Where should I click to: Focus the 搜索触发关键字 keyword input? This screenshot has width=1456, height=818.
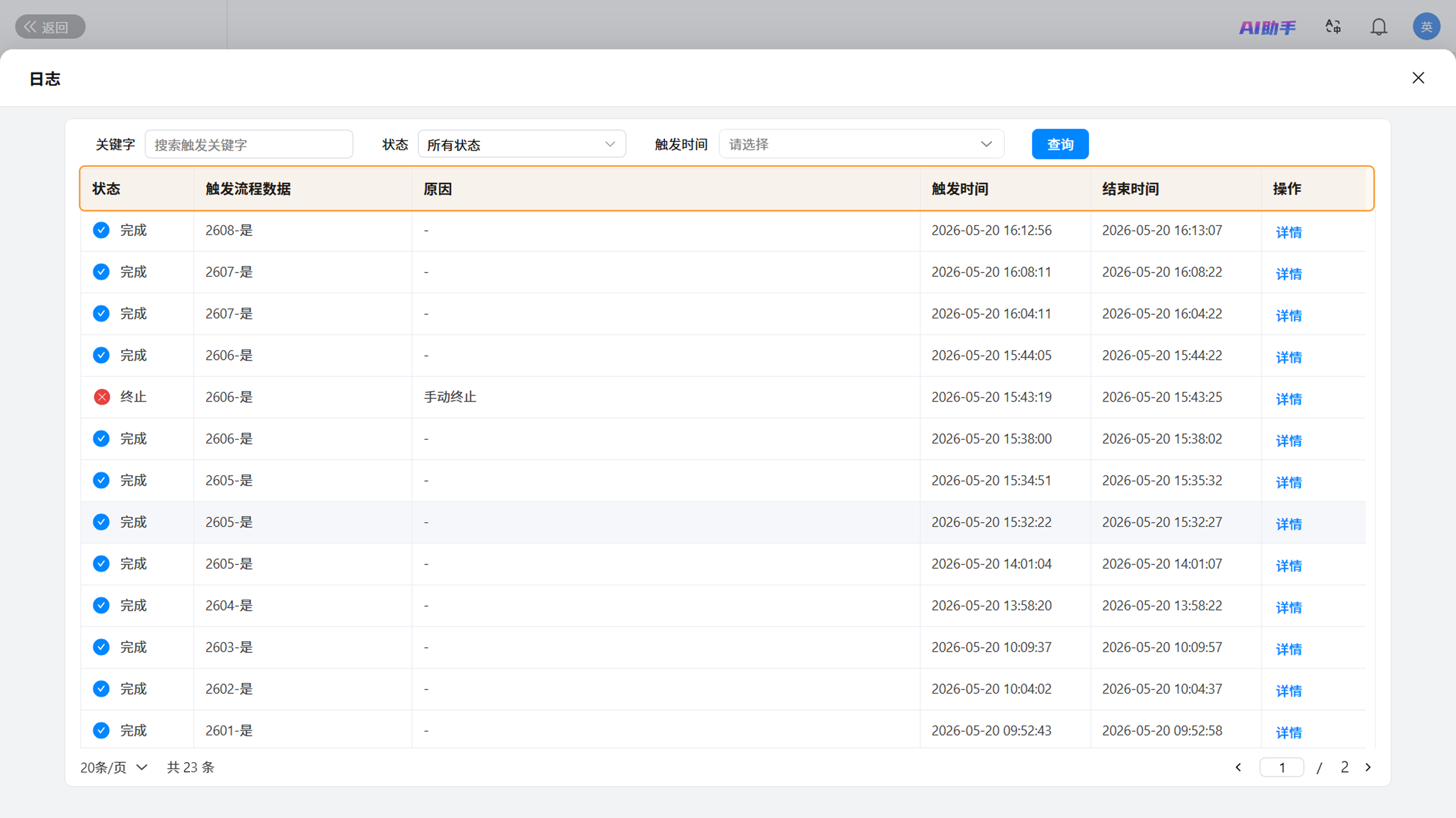249,145
